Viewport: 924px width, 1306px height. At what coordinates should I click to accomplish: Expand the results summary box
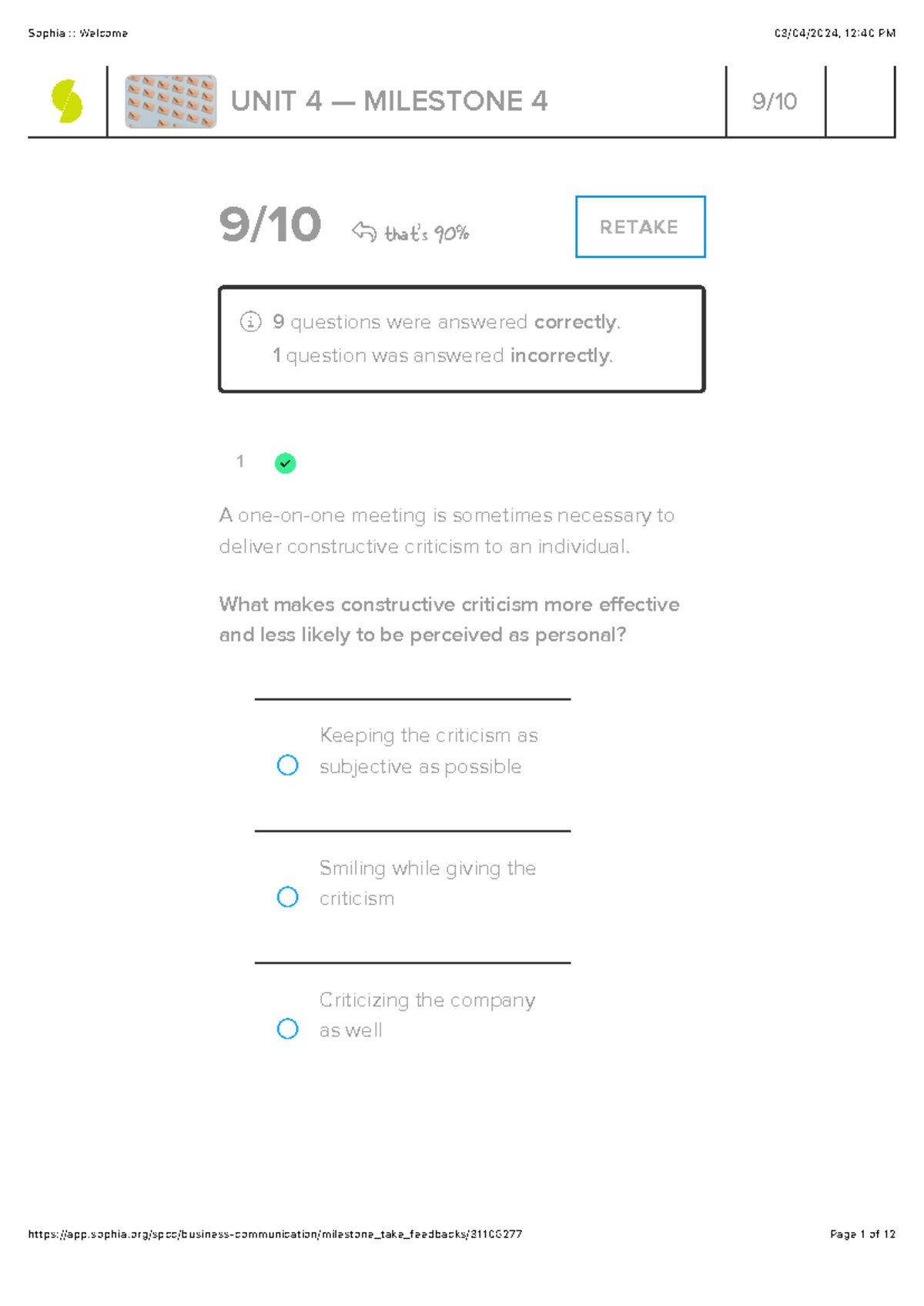461,339
